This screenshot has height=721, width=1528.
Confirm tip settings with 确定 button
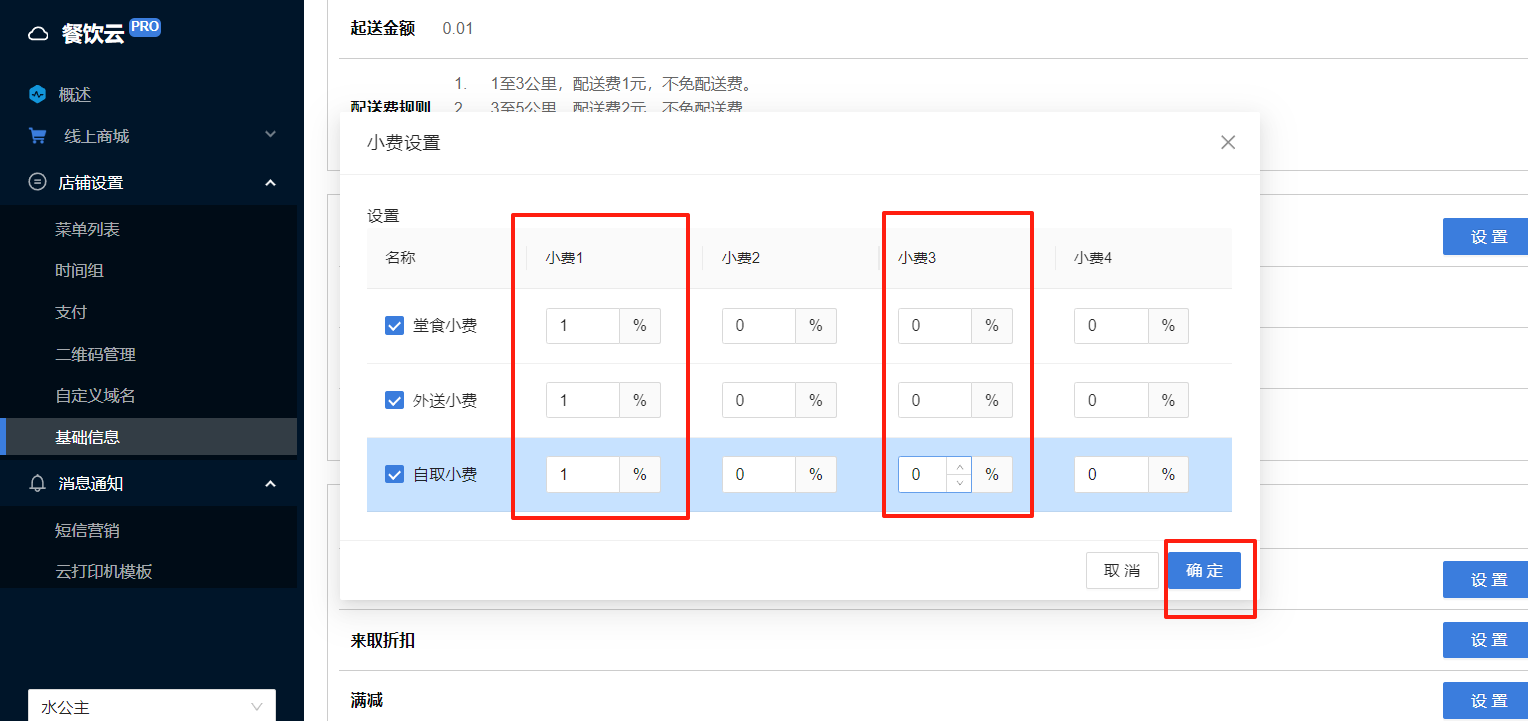click(1204, 571)
